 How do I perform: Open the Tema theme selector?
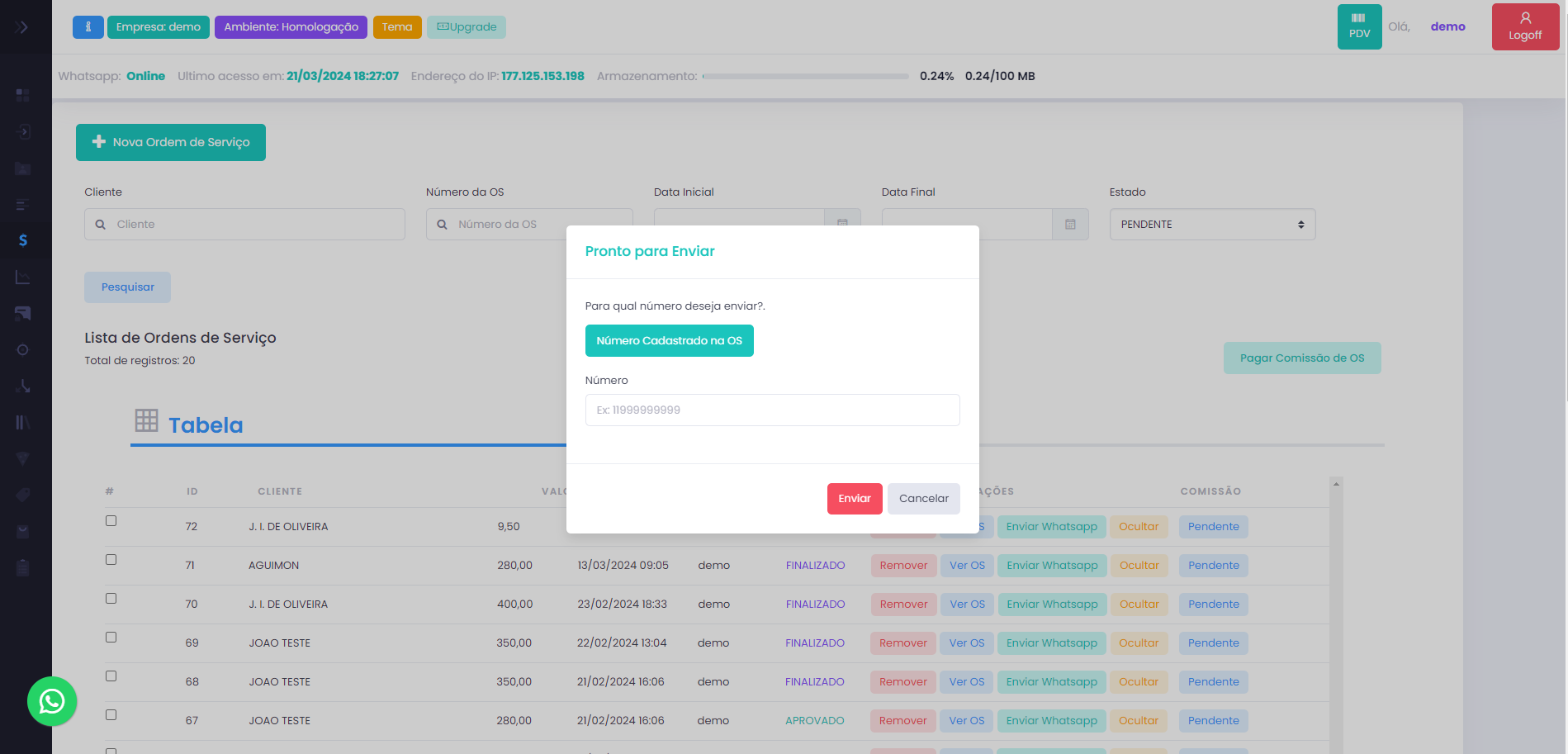397,27
